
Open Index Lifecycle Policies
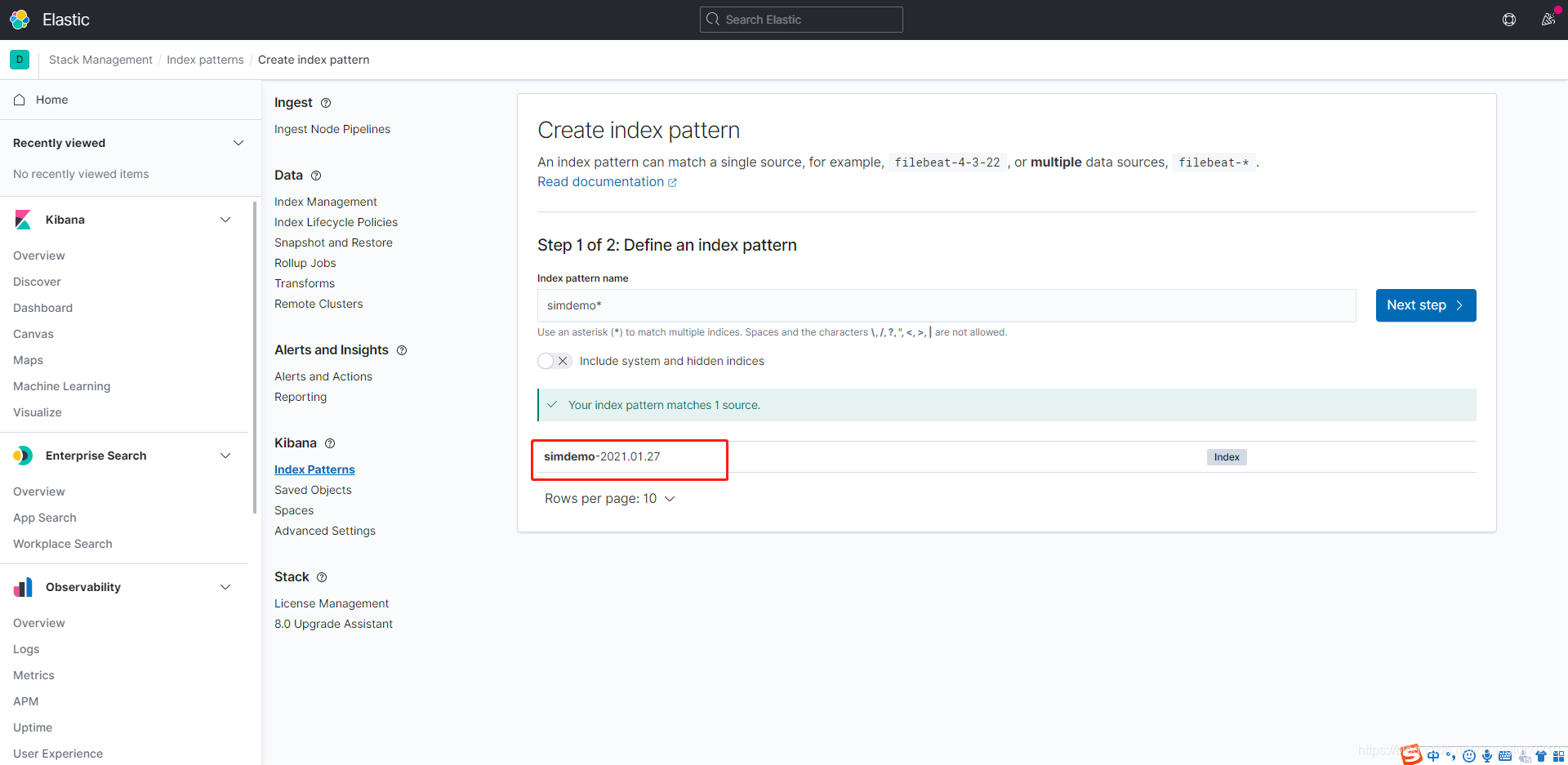336,222
